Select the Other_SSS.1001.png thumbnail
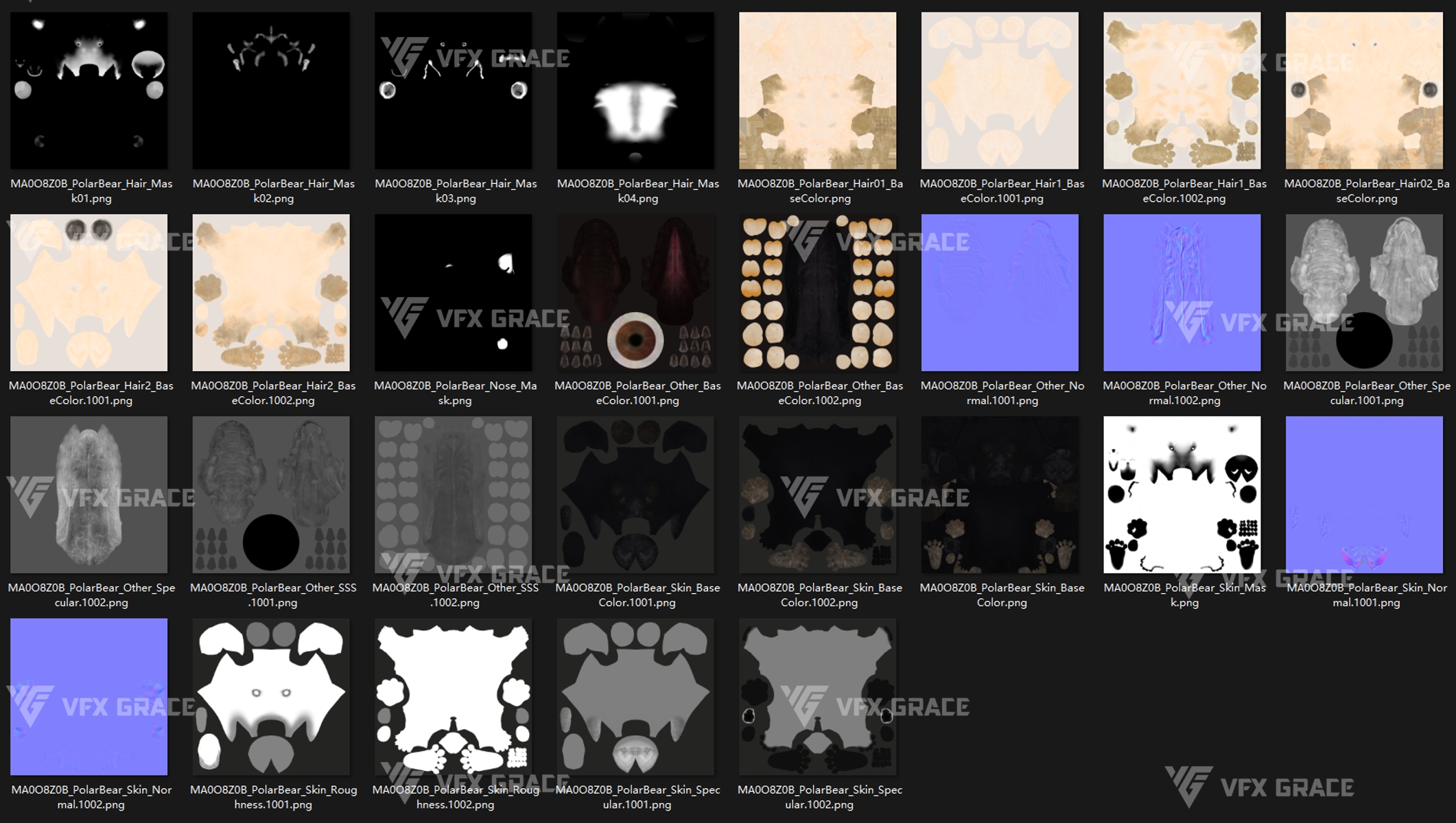Viewport: 1456px width, 823px height. [271, 494]
